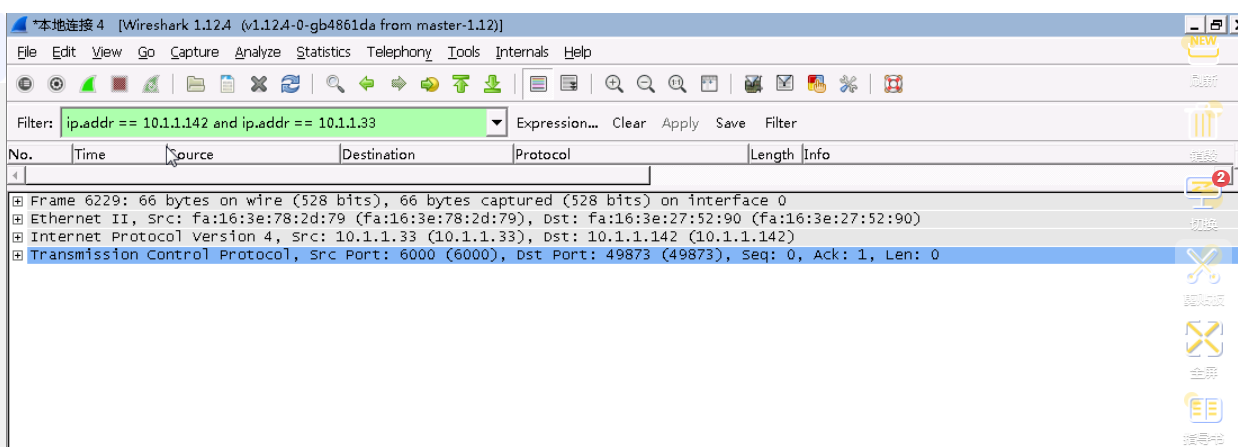Reset zoom to 100% icon
This screenshot has height=447, width=1238.
(x=677, y=85)
